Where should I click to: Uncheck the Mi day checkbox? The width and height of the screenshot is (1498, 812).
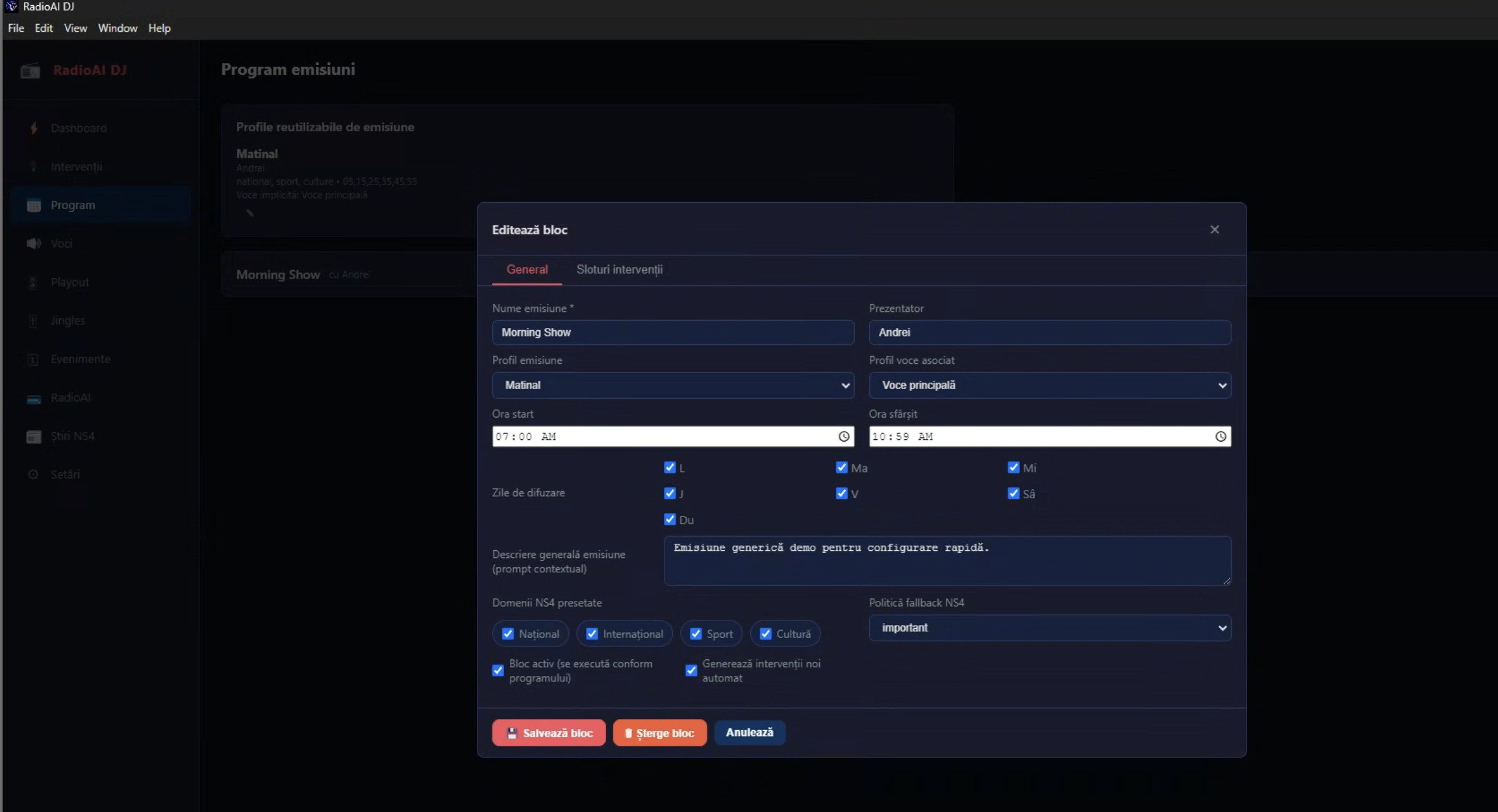click(x=1013, y=467)
